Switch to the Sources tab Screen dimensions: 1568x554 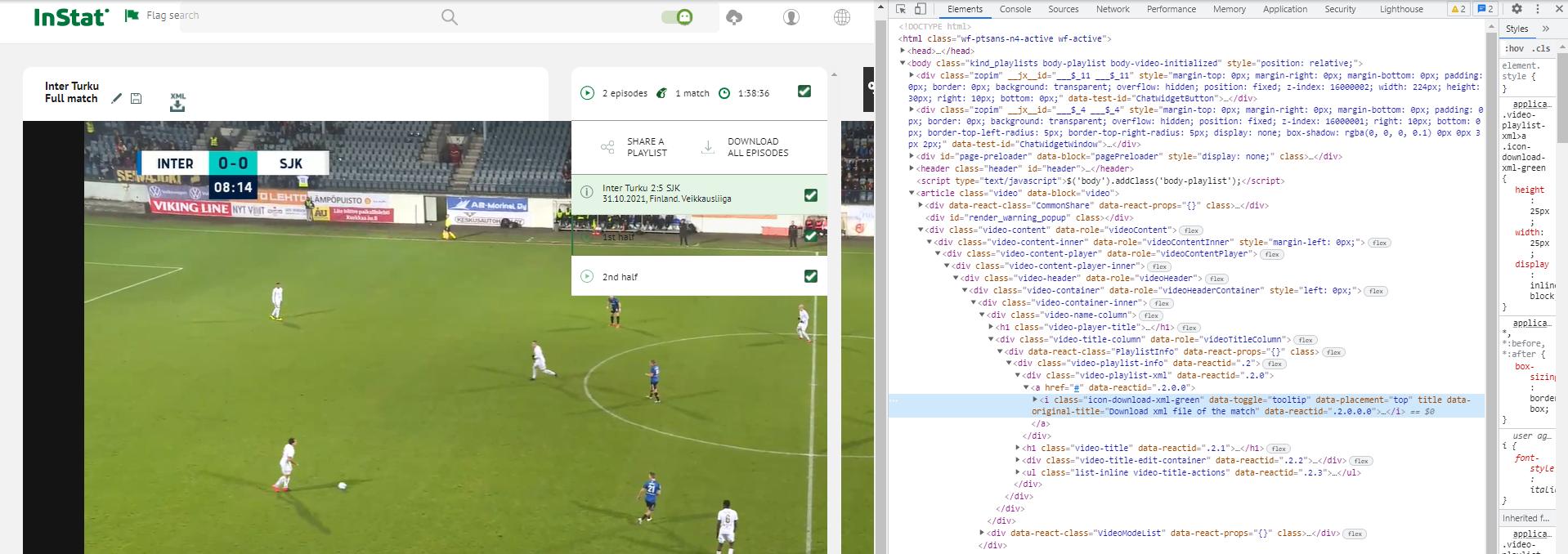(x=1063, y=9)
